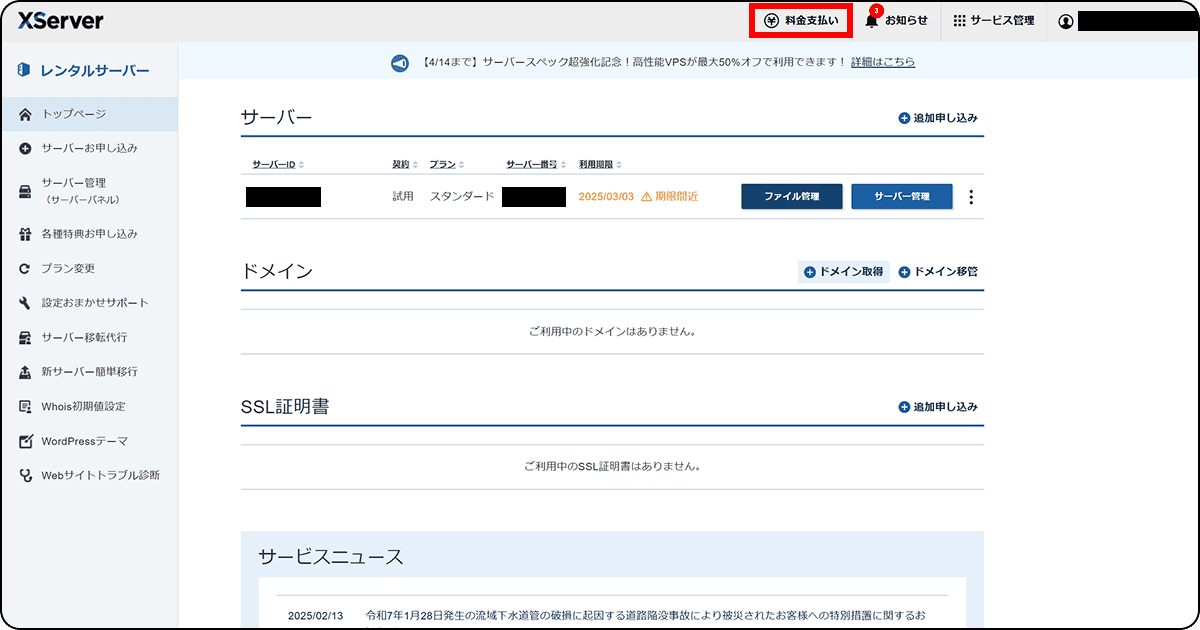
Task: Click the yen icon in 料金支払い
Action: (771, 20)
